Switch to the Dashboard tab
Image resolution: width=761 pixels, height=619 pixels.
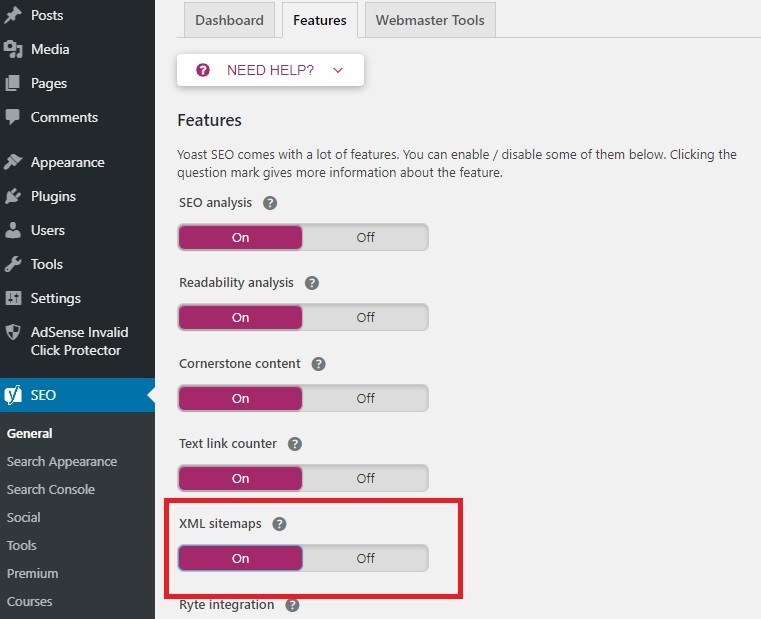click(230, 20)
